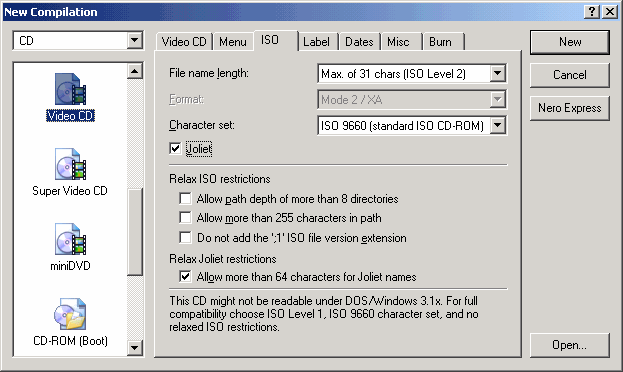Click the list scroll up arrow
This screenshot has height=372, width=623.
click(x=135, y=72)
